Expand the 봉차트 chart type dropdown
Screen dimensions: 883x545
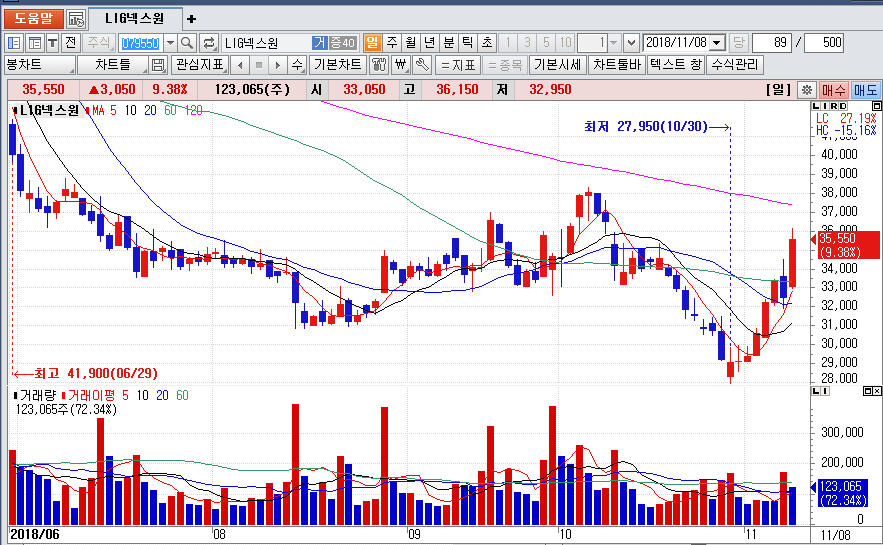coord(68,65)
